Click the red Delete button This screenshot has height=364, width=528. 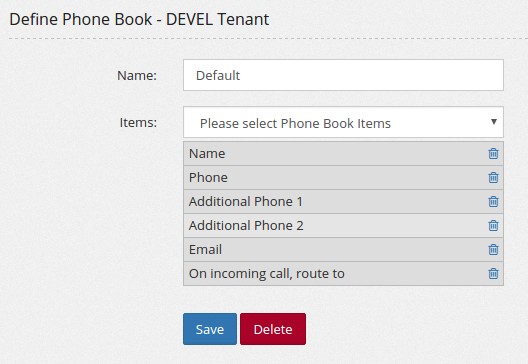[x=273, y=329]
